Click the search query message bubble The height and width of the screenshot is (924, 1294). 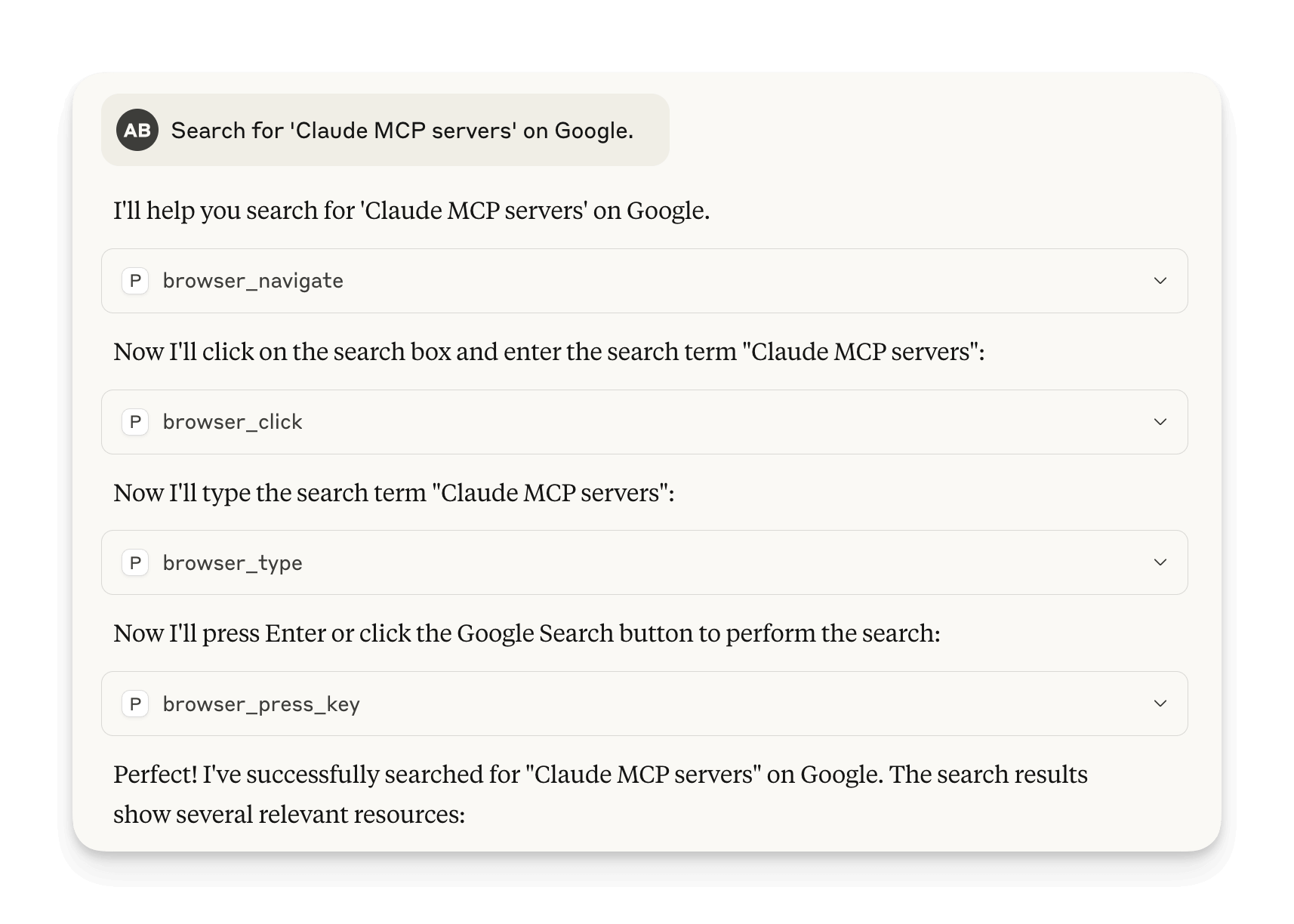click(385, 129)
